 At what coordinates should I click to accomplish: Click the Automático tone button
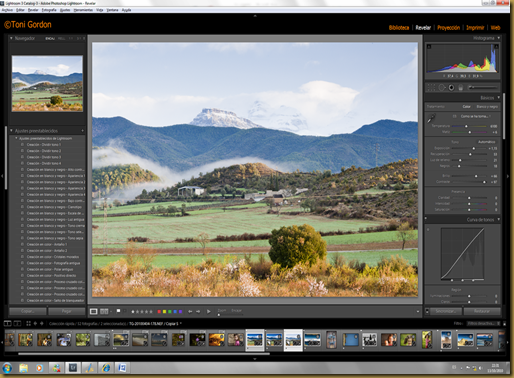click(487, 142)
